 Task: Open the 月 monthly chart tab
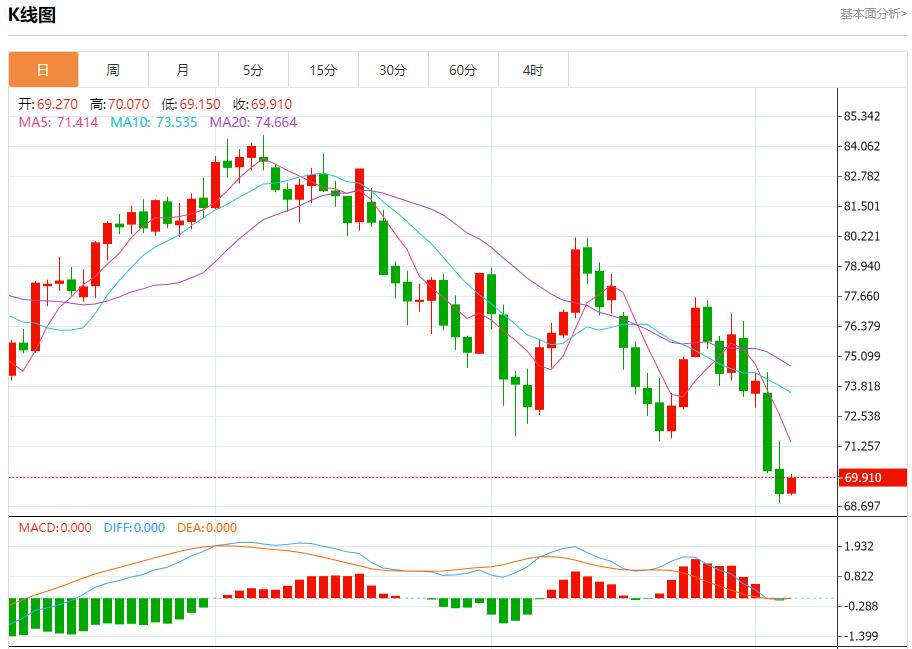point(183,70)
